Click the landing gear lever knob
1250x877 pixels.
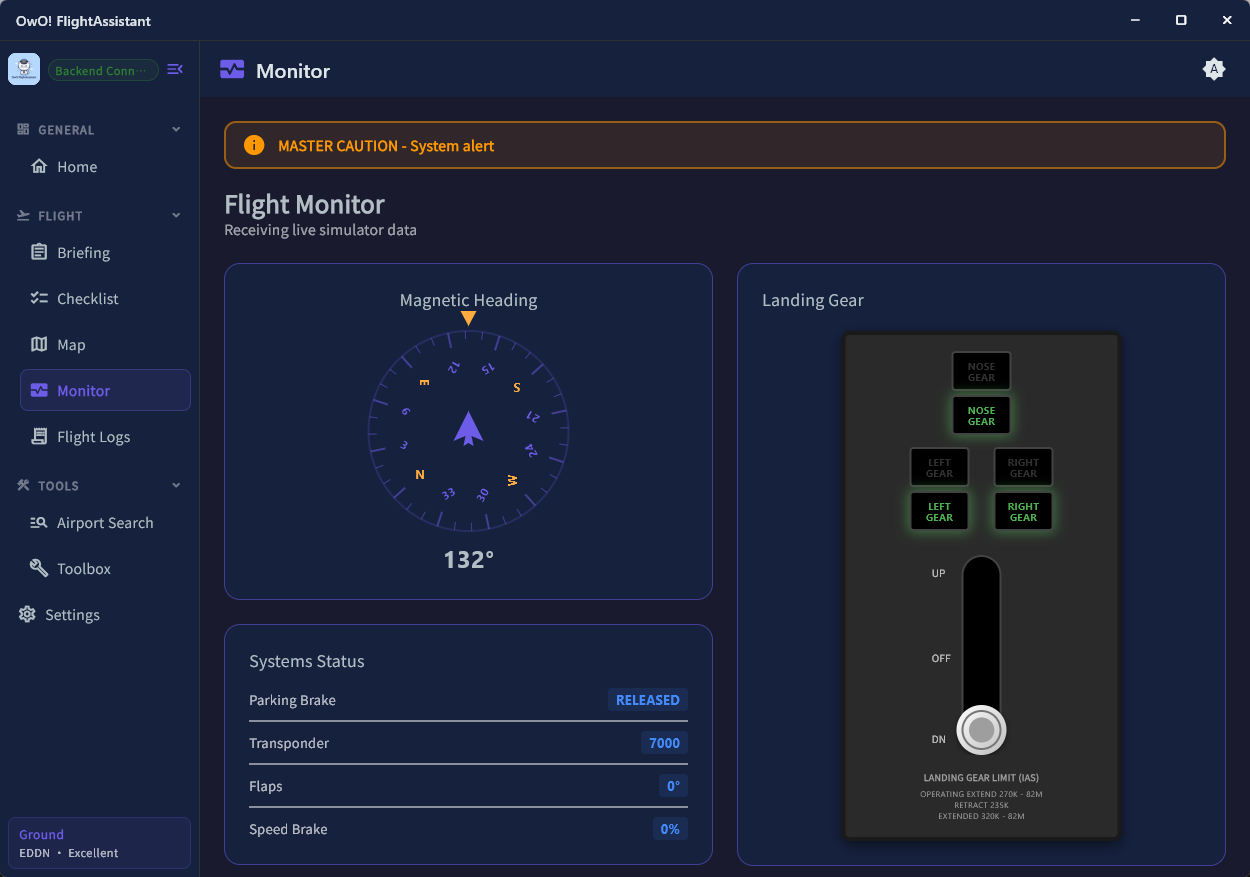(x=981, y=730)
